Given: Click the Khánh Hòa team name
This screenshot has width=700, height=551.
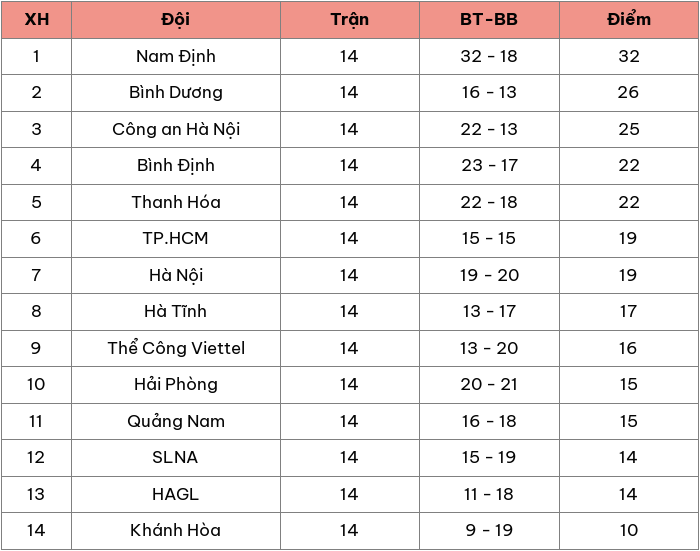Looking at the screenshot, I should tap(176, 530).
